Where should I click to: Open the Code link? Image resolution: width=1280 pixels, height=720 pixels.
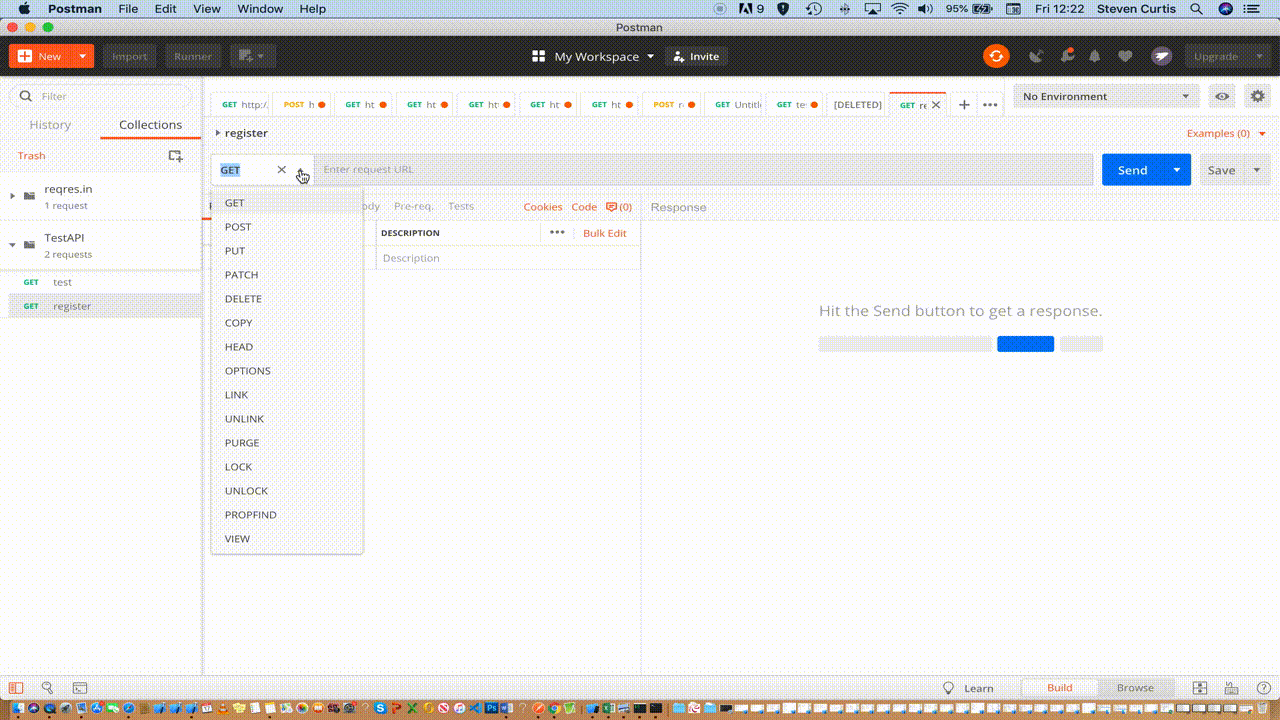(584, 207)
